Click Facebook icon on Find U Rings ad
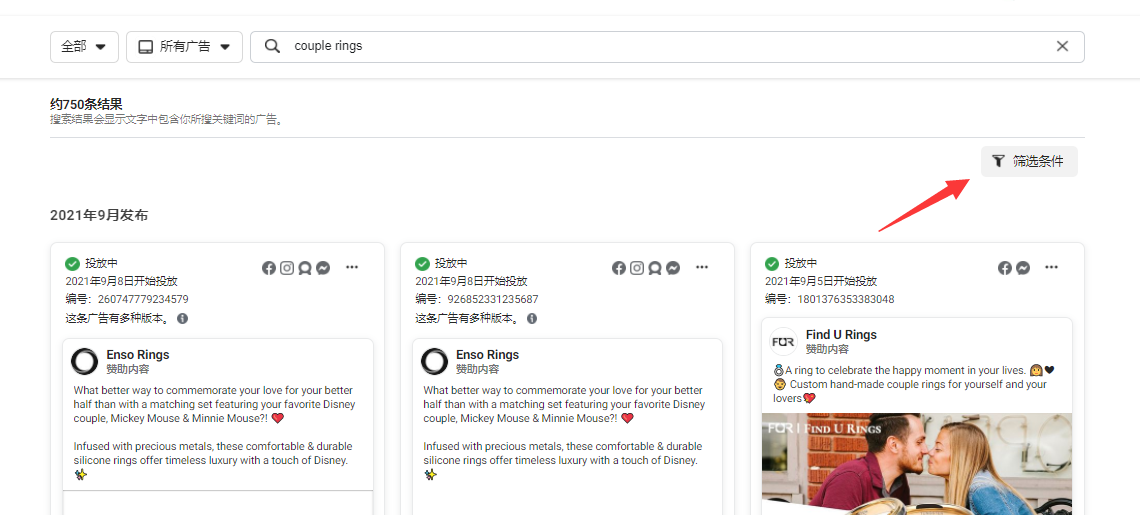This screenshot has width=1140, height=515. tap(1005, 268)
